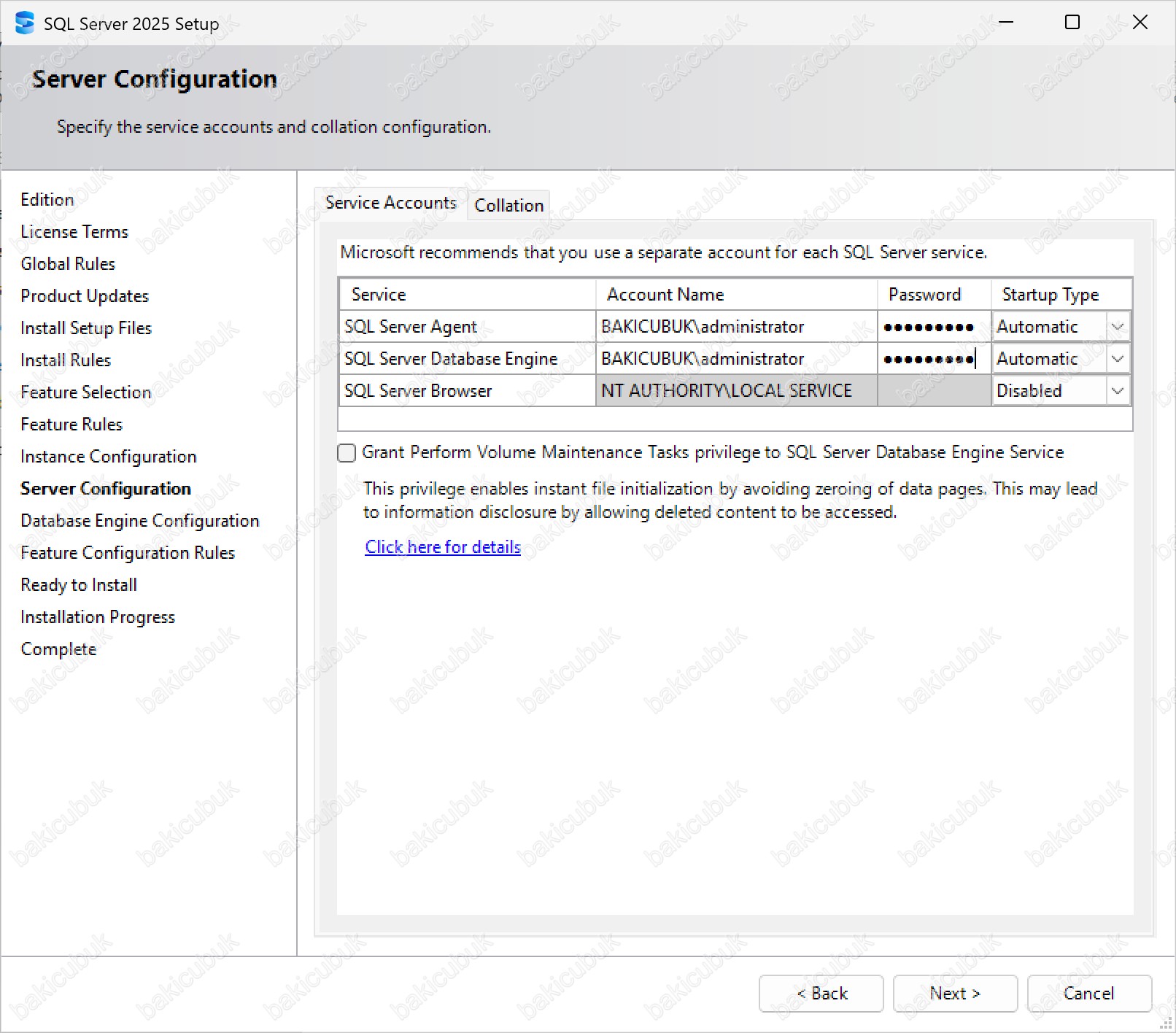Enable Grant Perform Volume Maintenance Tasks checkbox

347,453
